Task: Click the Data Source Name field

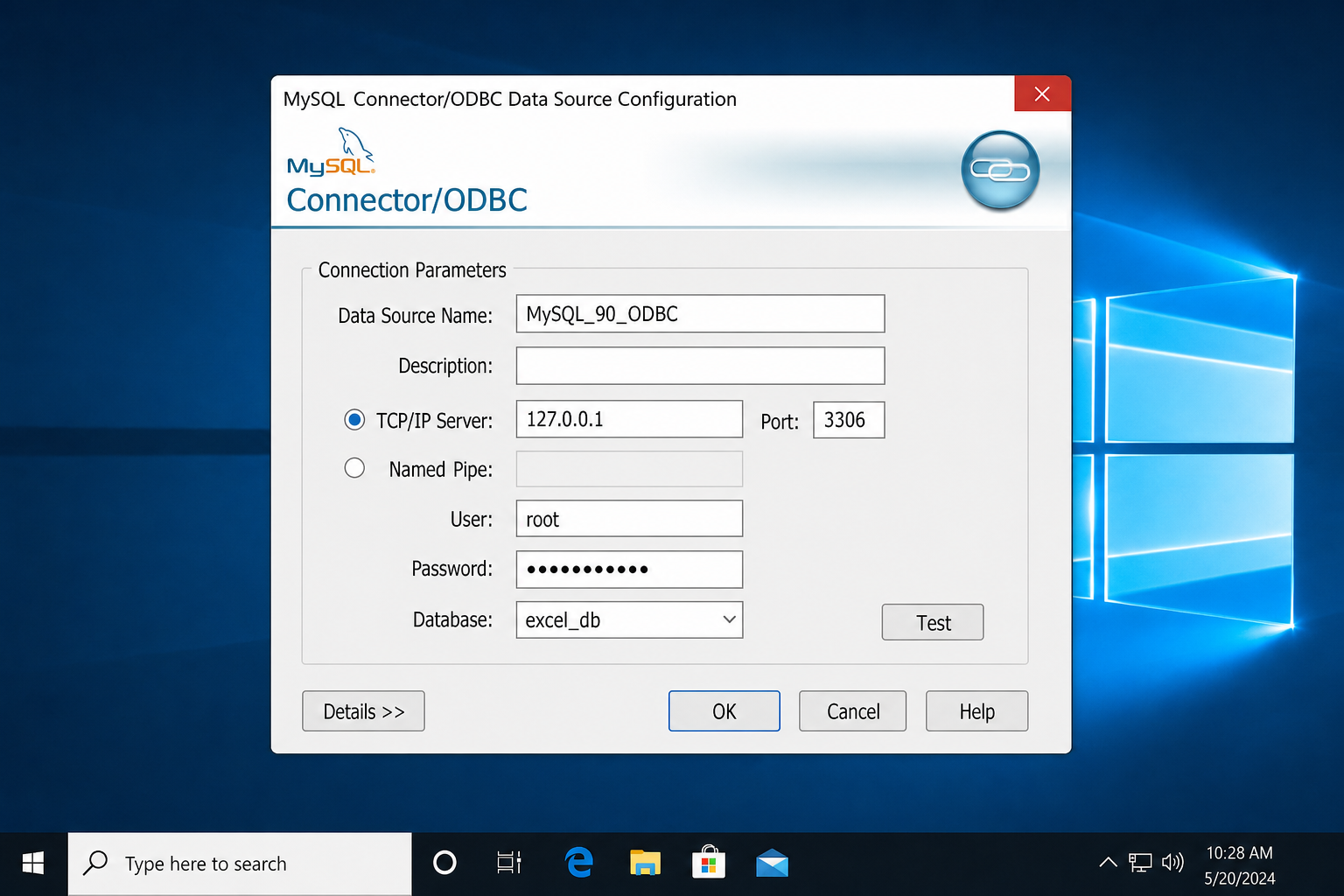Action: (700, 314)
